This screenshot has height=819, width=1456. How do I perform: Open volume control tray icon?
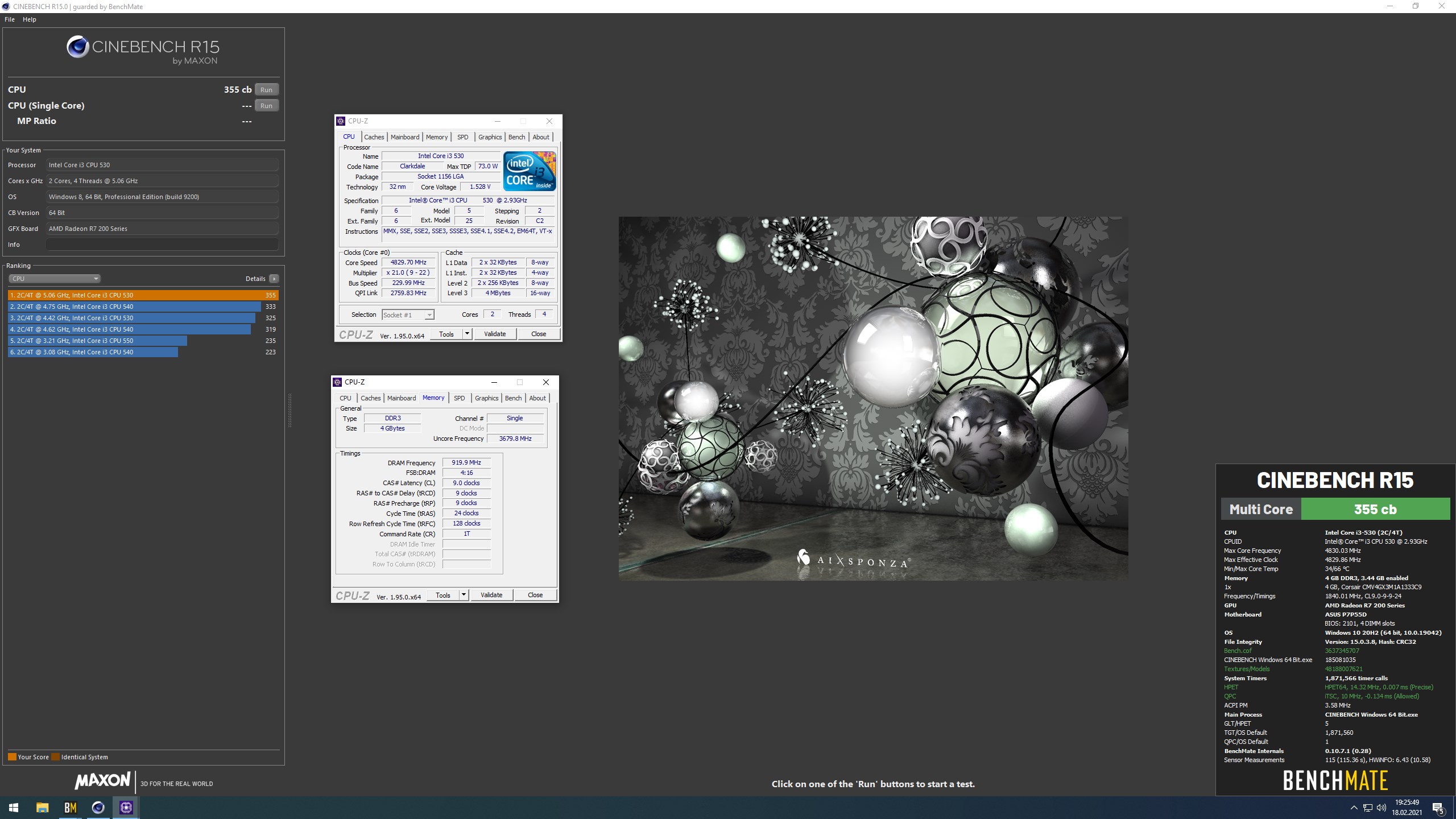click(1381, 808)
